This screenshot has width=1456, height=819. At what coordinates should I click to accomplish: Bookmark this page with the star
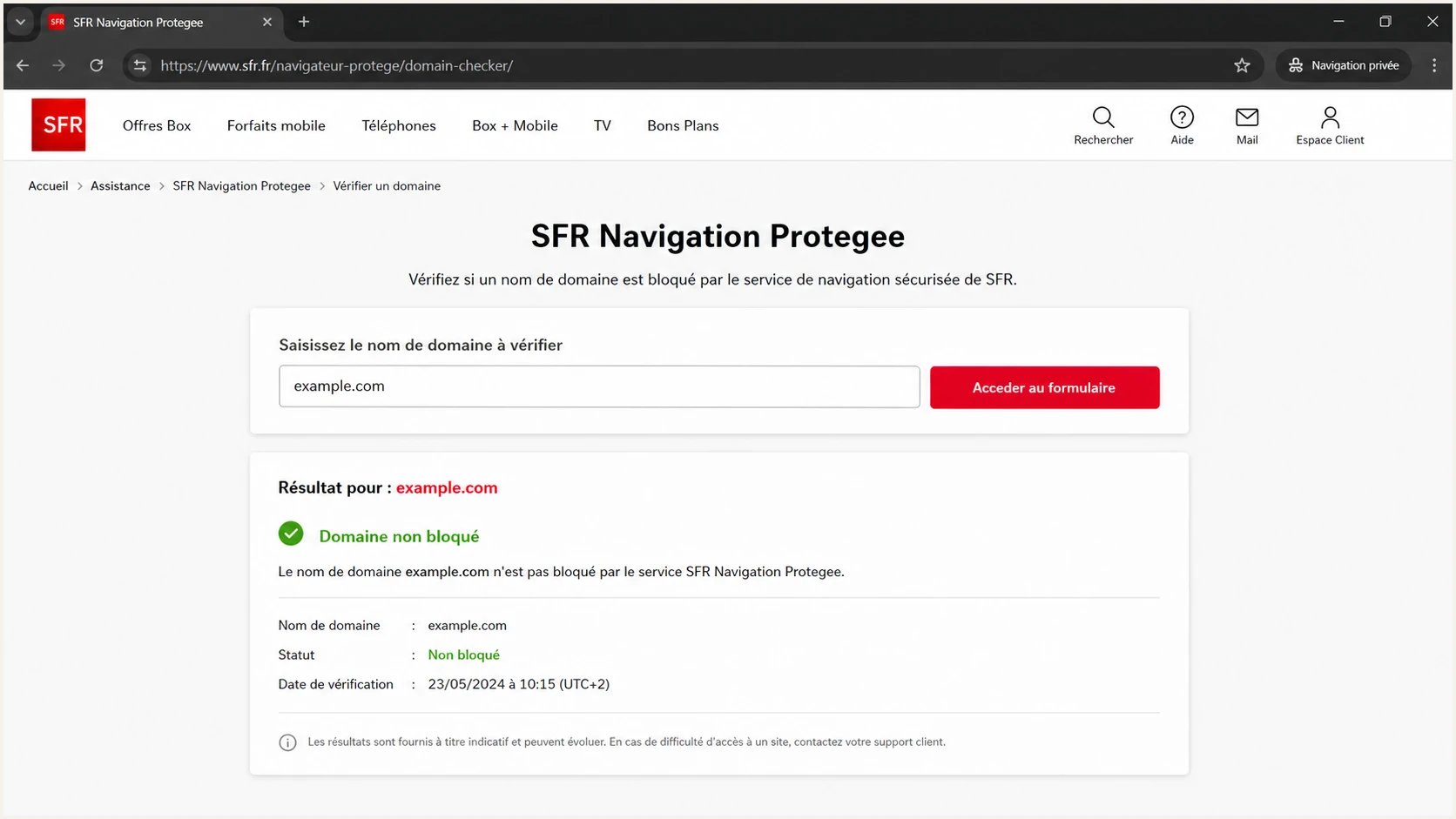(1242, 65)
